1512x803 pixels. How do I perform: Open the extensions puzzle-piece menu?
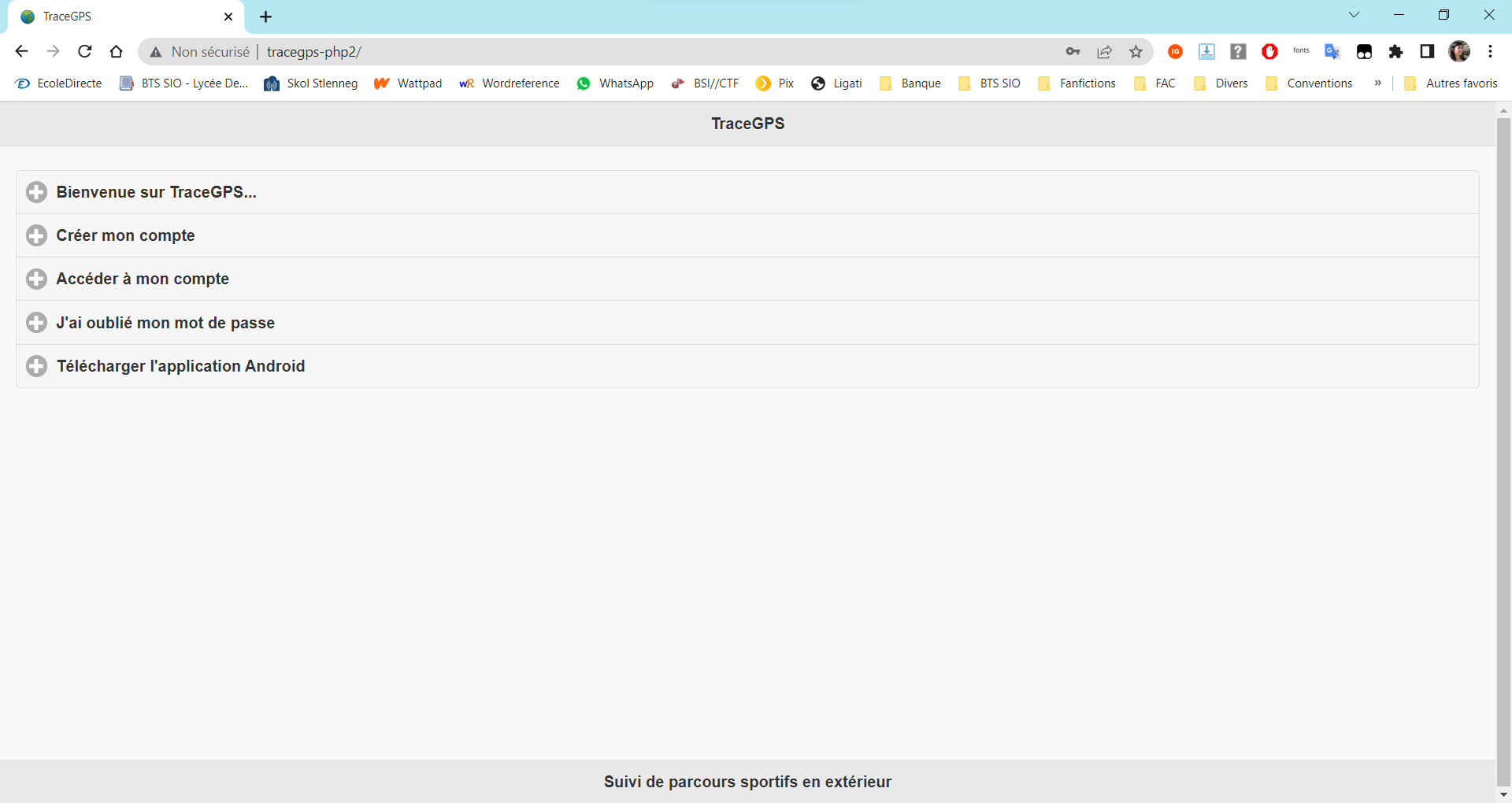click(x=1396, y=51)
